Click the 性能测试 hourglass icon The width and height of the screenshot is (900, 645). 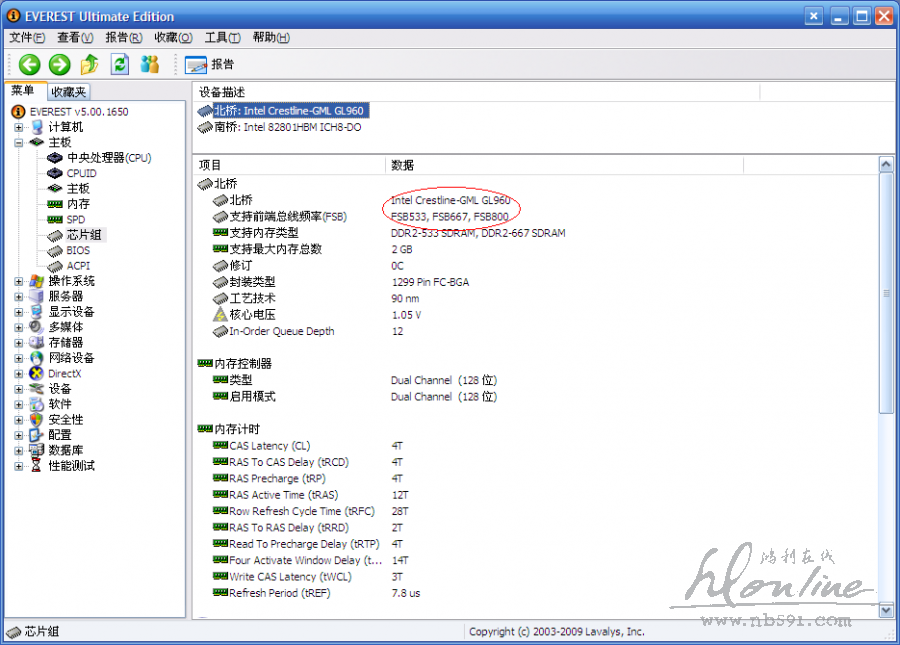(36, 465)
